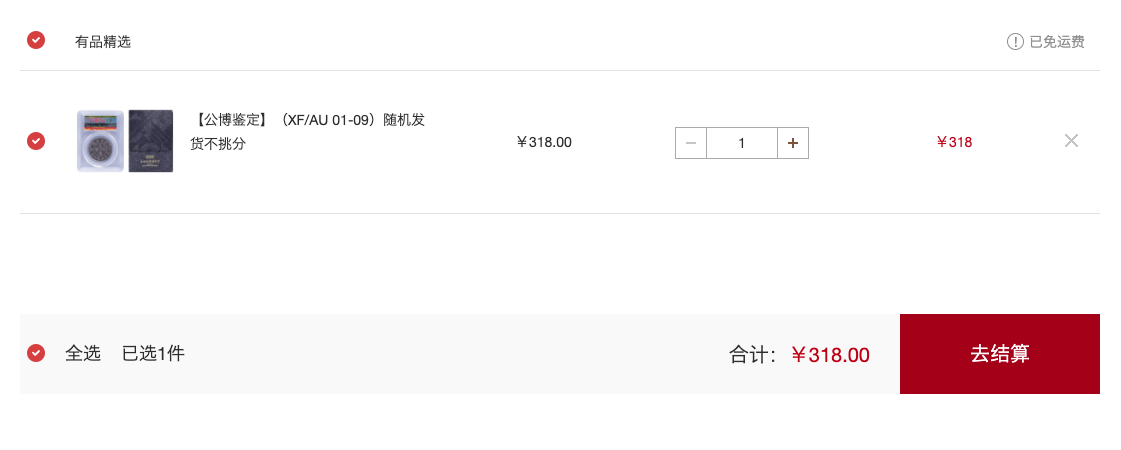
Task: Open the 【公博鉴定】 product title link
Action: click(x=307, y=132)
